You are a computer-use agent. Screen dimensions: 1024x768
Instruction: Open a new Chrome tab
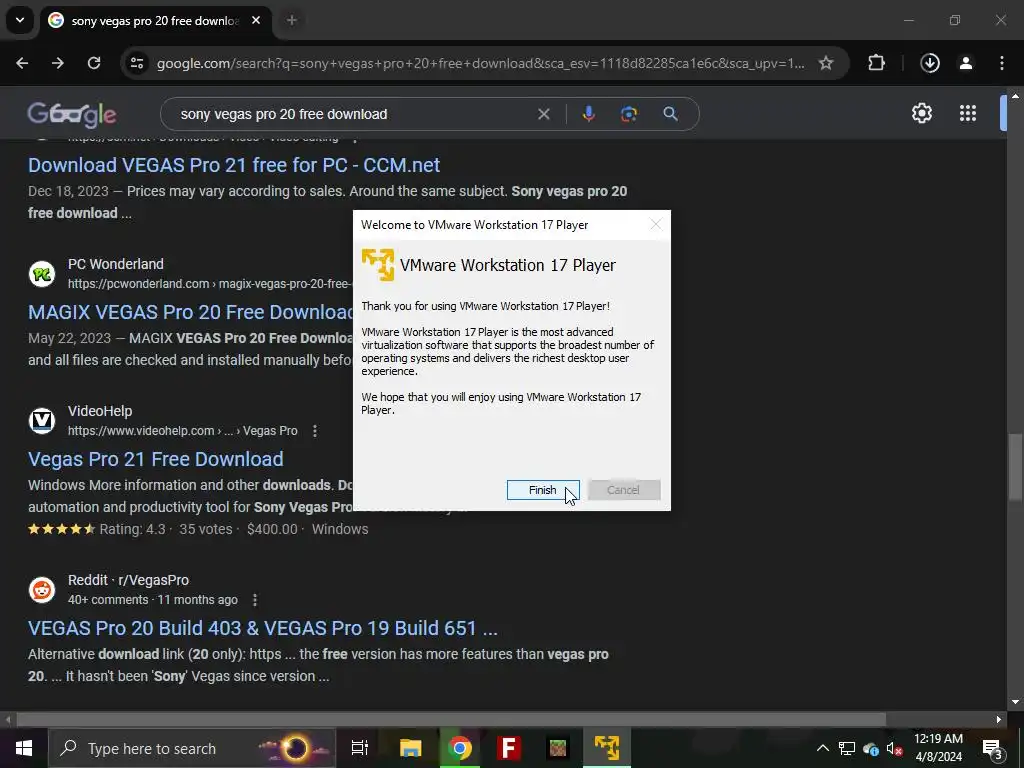click(x=292, y=21)
